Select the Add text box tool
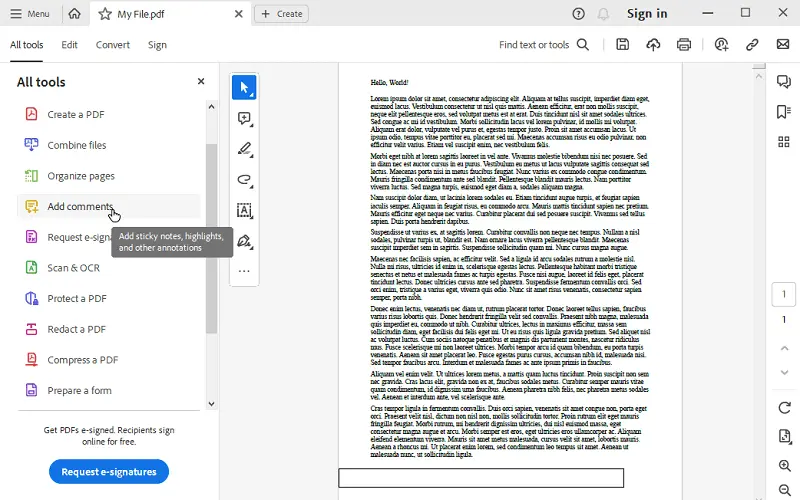Image resolution: width=800 pixels, height=500 pixels. (x=244, y=210)
